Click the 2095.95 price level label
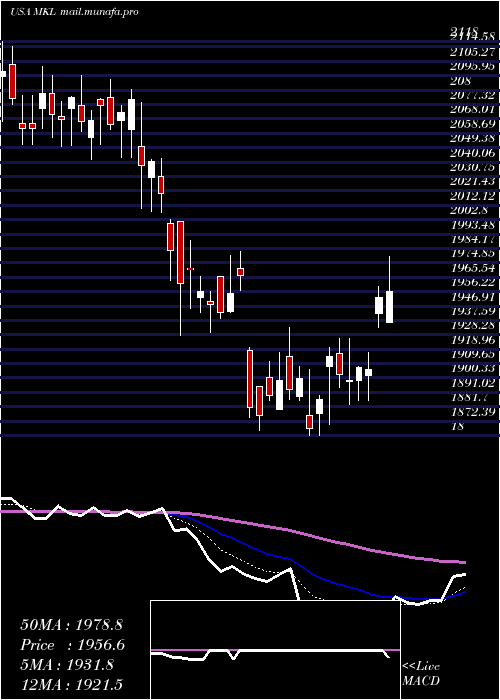Viewport: 500px width, 700px height. pyautogui.click(x=473, y=66)
